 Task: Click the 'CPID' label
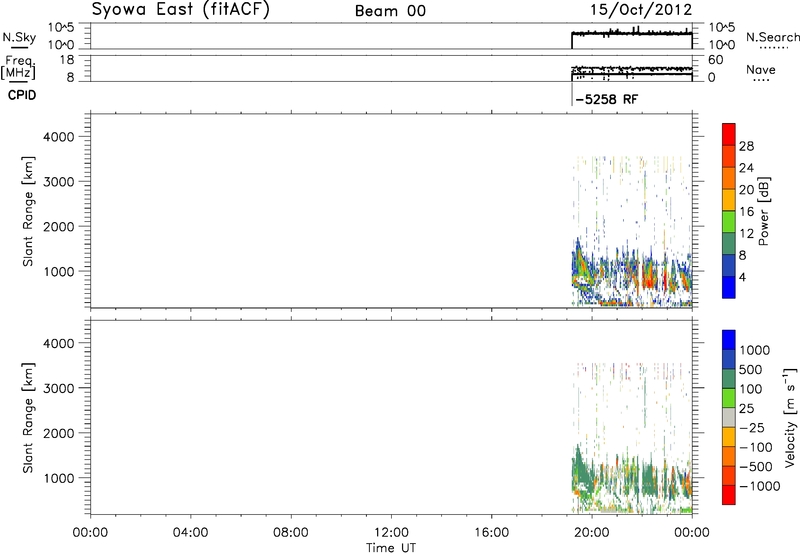[22, 95]
